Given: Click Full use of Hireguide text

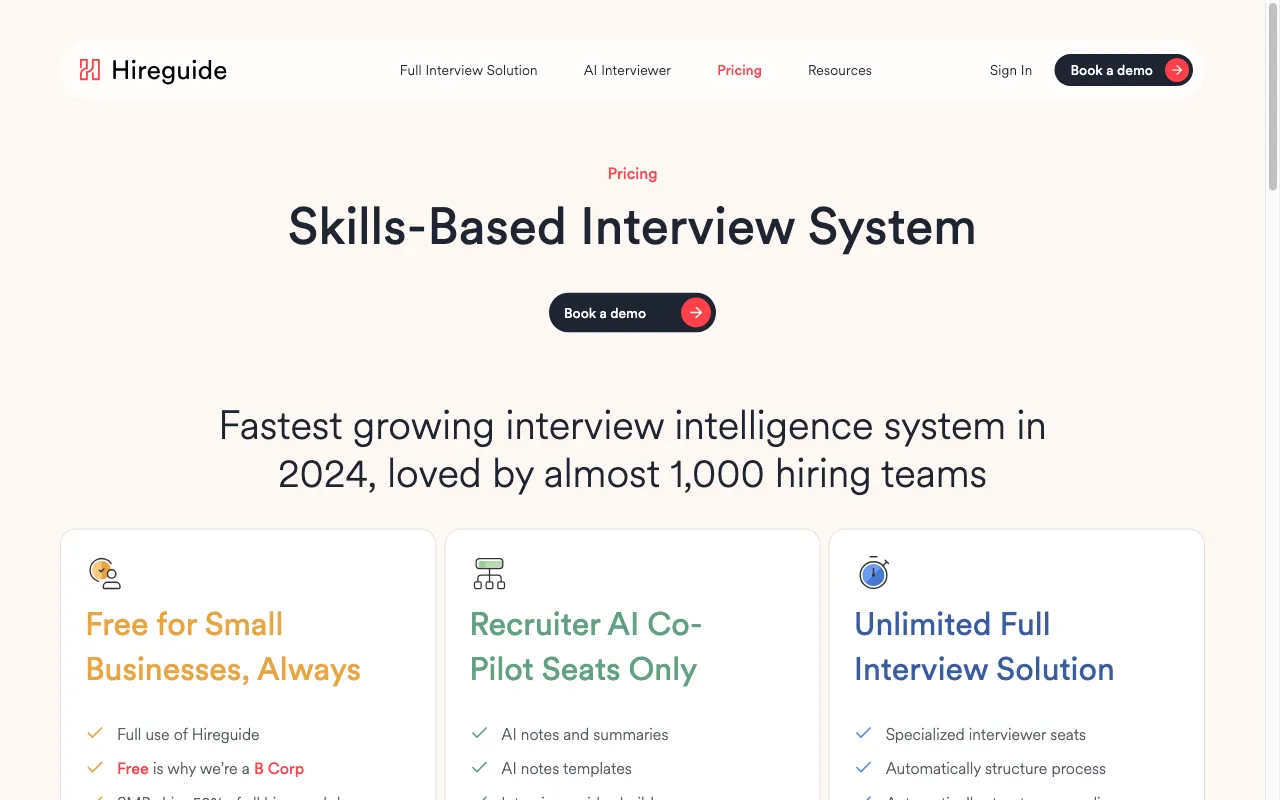Looking at the screenshot, I should [188, 734].
